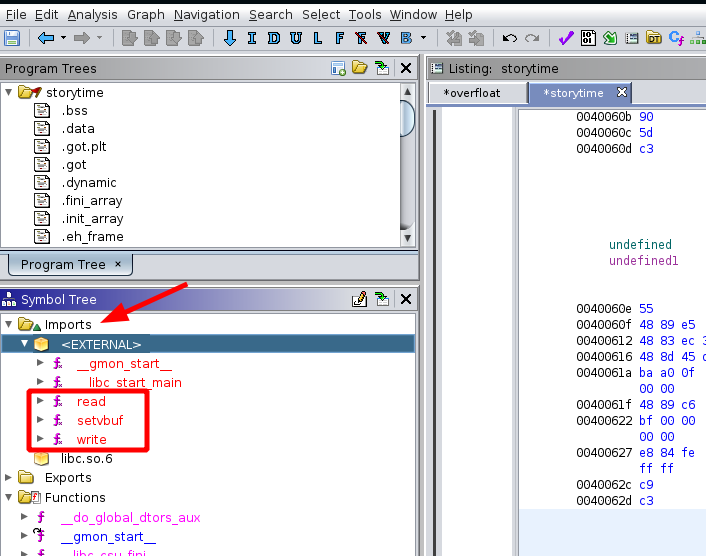Viewport: 706px width, 556px height.
Task: Open folder icon in Program Trees header
Action: 359,68
